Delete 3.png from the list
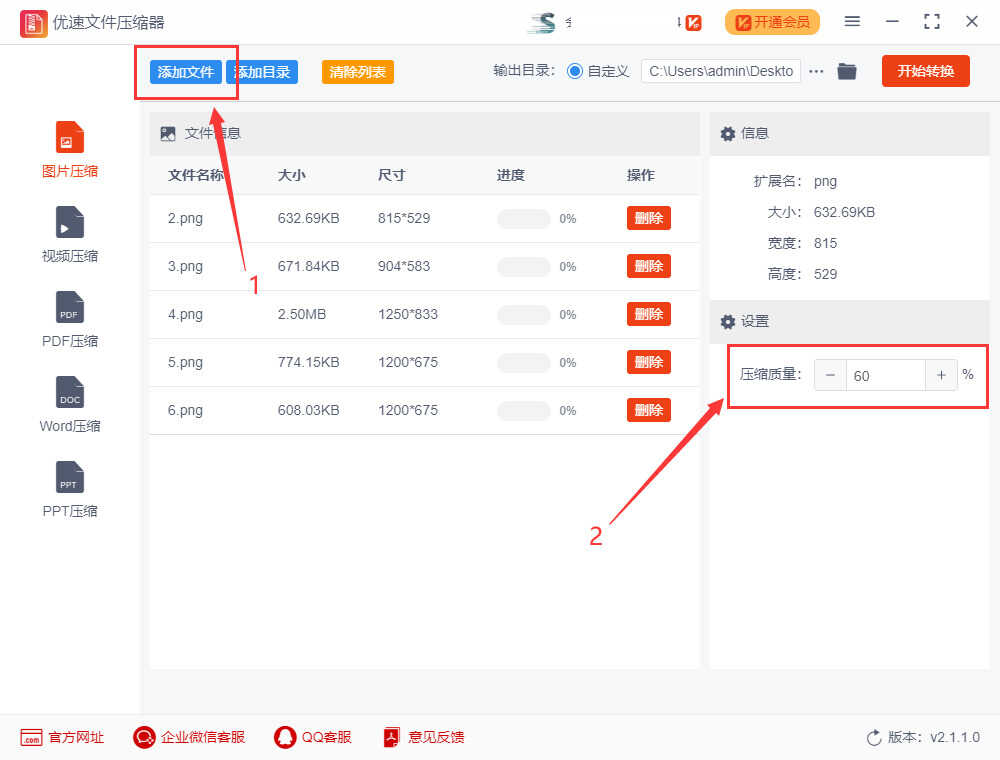The image size is (1000, 760). coord(649,266)
